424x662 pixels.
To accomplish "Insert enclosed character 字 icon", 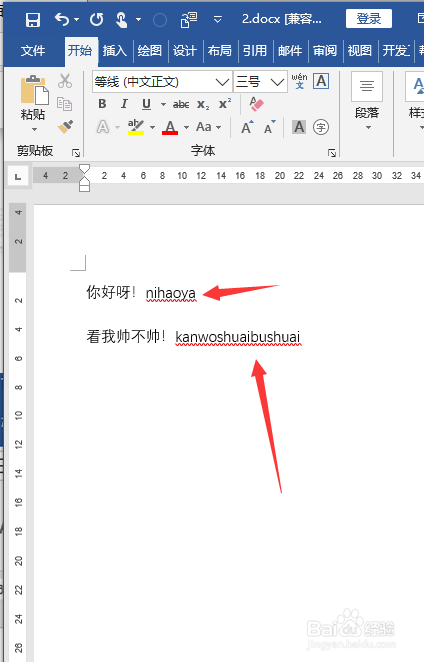I will pyautogui.click(x=321, y=127).
